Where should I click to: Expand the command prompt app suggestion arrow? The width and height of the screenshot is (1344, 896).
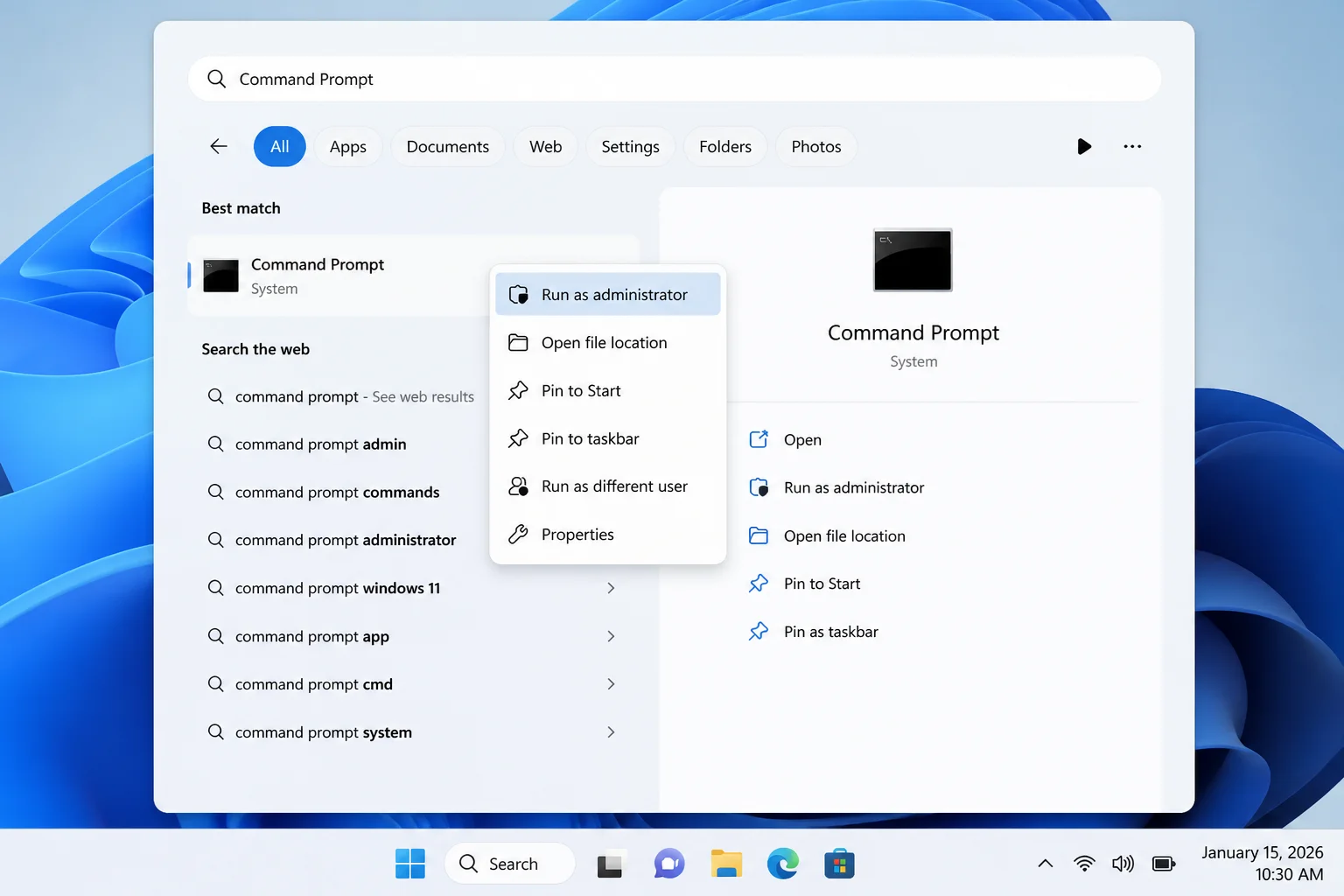pos(611,636)
